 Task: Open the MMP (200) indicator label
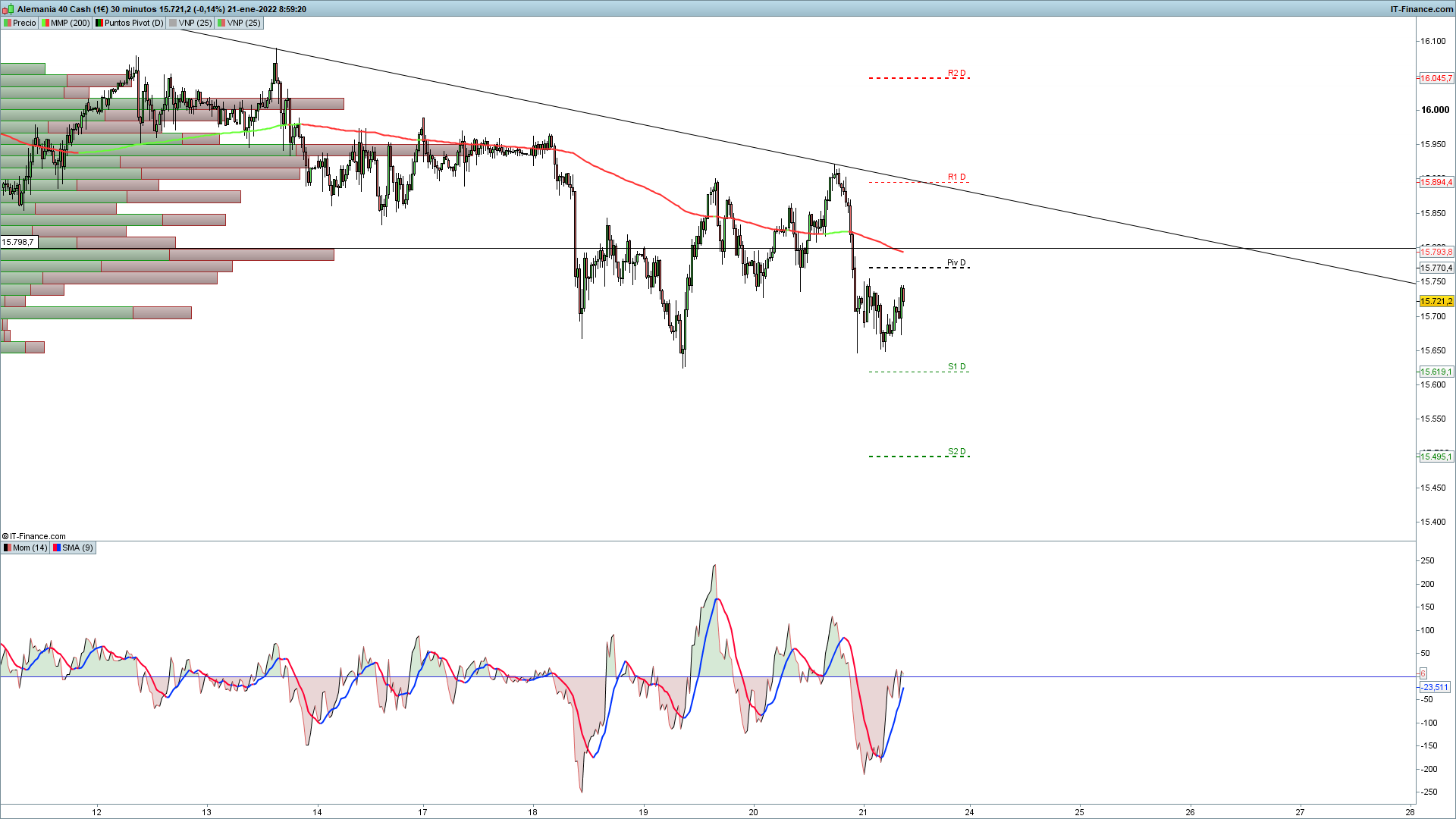coord(65,23)
